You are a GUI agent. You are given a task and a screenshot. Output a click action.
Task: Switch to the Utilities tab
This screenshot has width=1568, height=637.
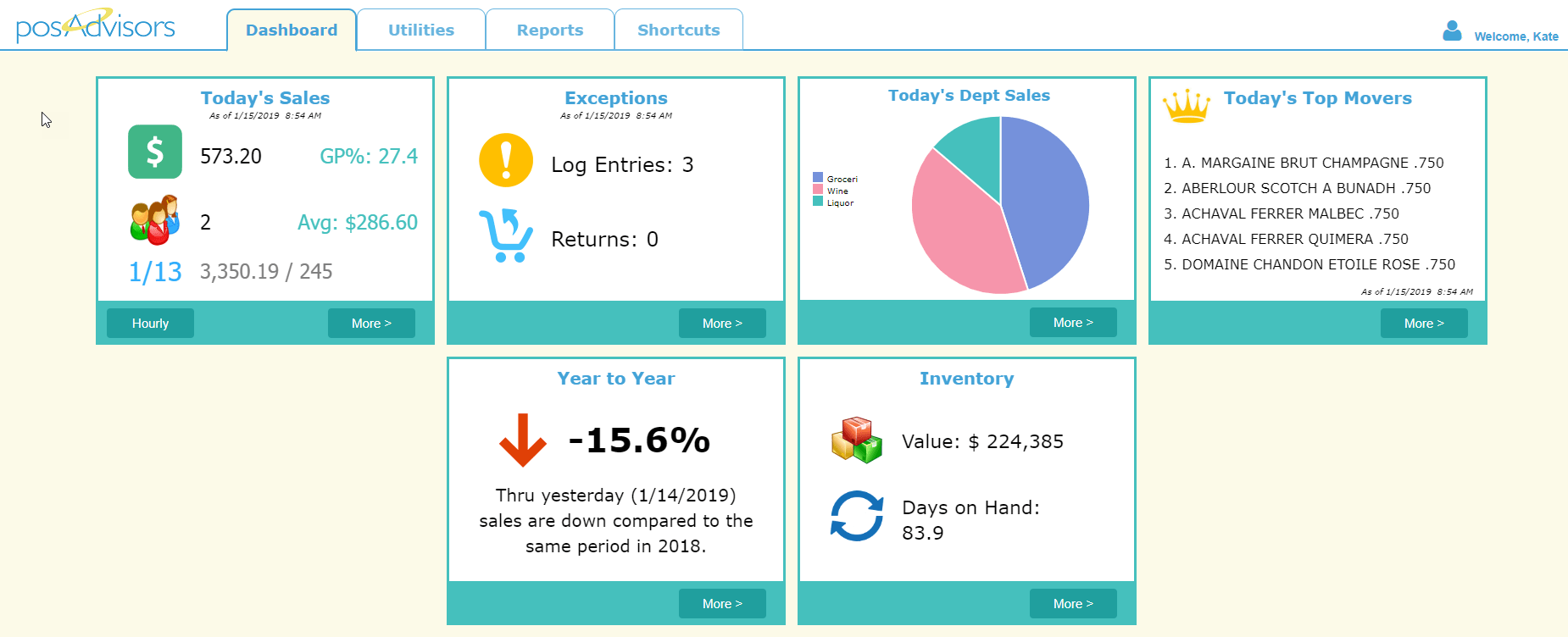421,30
